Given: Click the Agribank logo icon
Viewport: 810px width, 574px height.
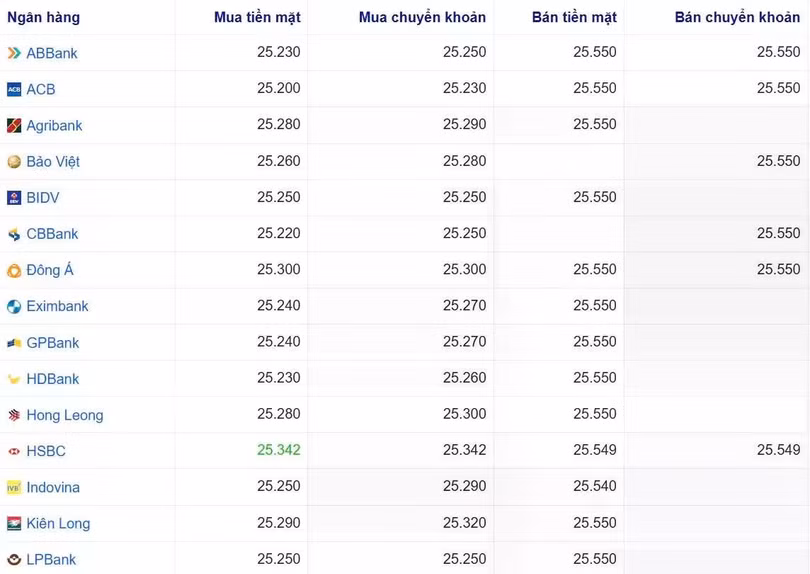Looking at the screenshot, I should 14,126.
